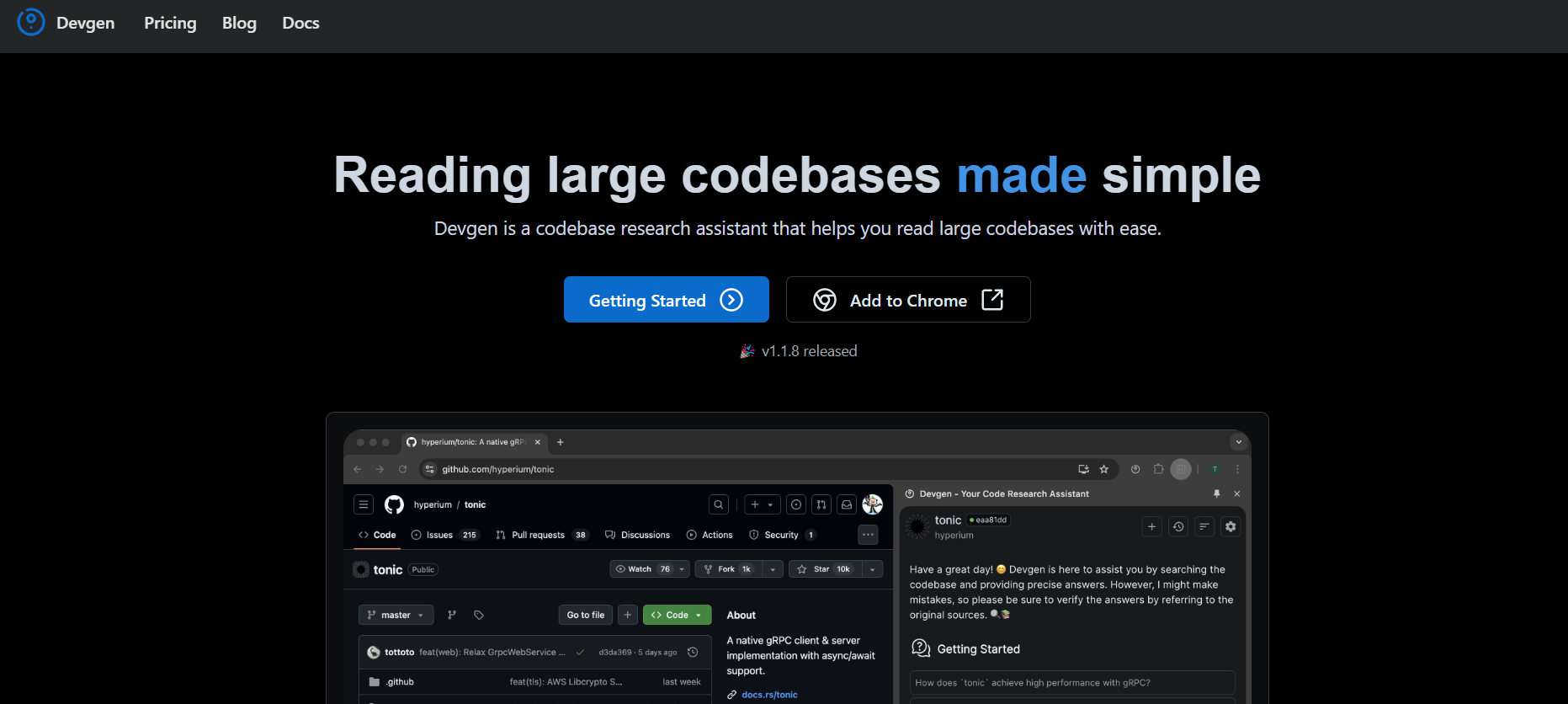Click the three-dots overflow button beside Security
Image resolution: width=1568 pixels, height=704 pixels.
tap(868, 535)
